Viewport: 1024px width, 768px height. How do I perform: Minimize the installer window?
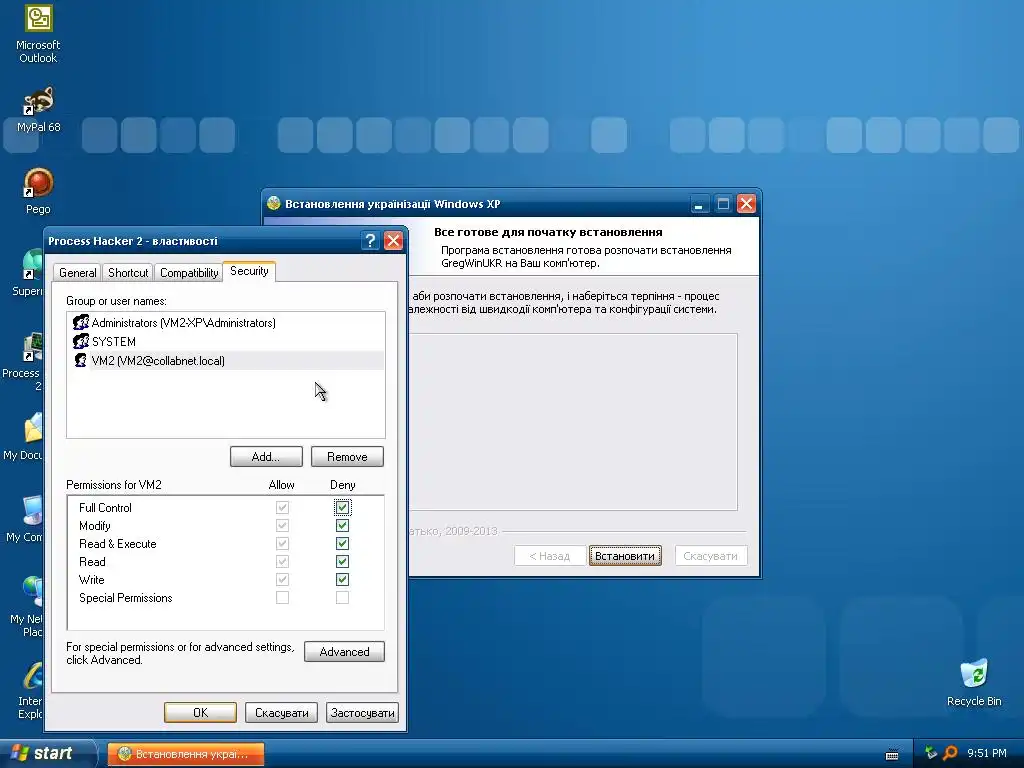tap(699, 204)
